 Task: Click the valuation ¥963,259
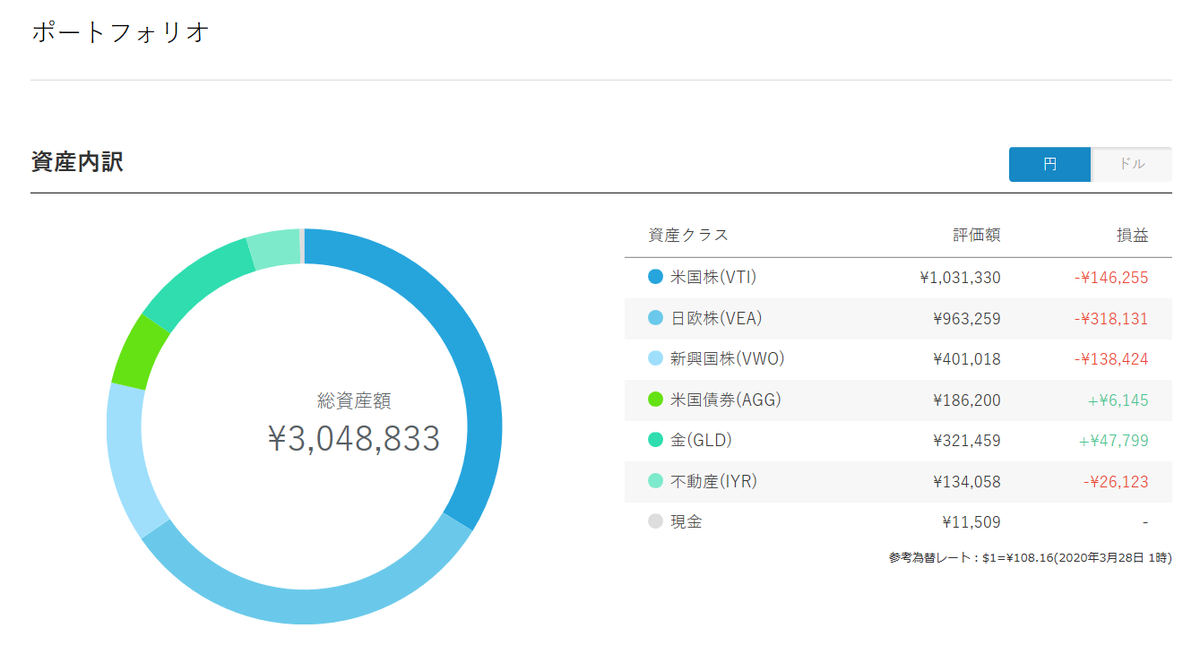966,319
